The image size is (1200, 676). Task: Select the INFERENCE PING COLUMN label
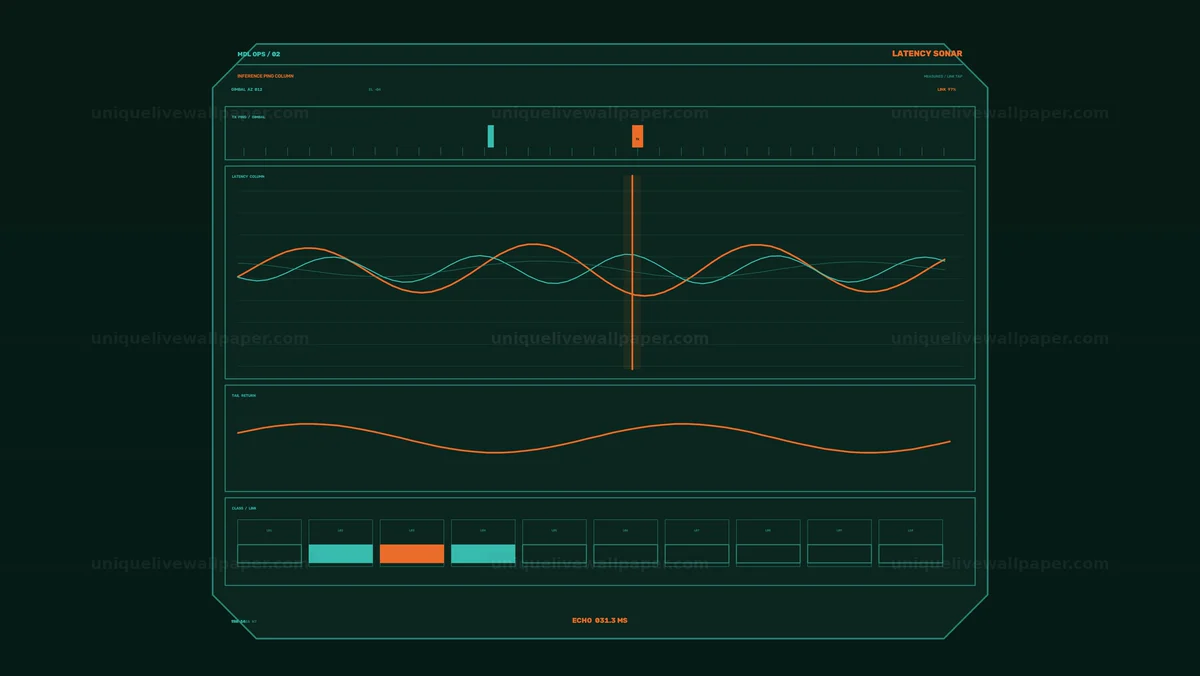pos(265,76)
